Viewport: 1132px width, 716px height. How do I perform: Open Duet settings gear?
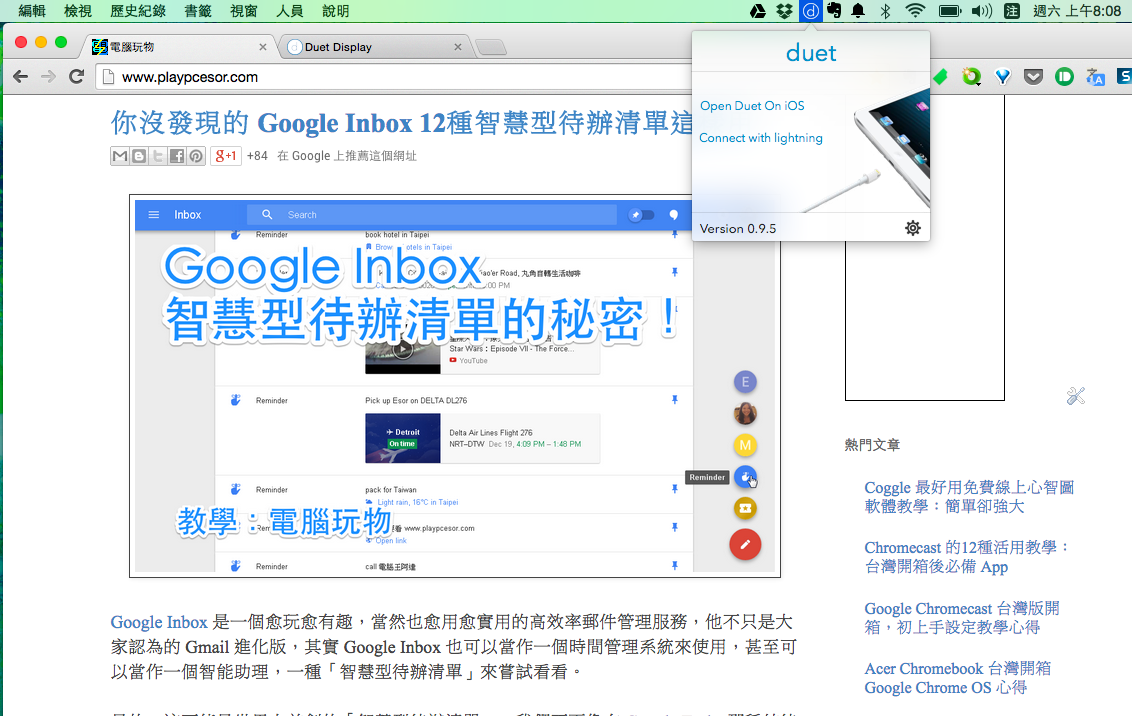[913, 228]
